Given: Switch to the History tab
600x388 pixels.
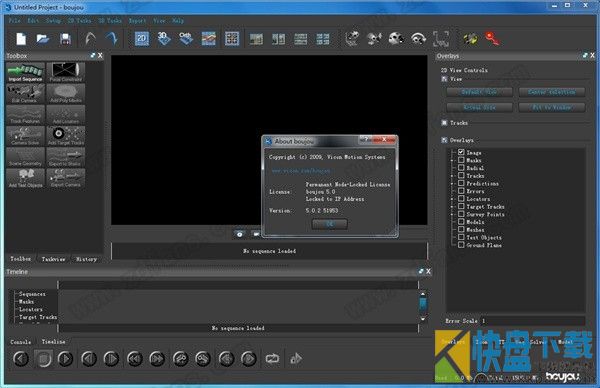Looking at the screenshot, I should pyautogui.click(x=86, y=259).
